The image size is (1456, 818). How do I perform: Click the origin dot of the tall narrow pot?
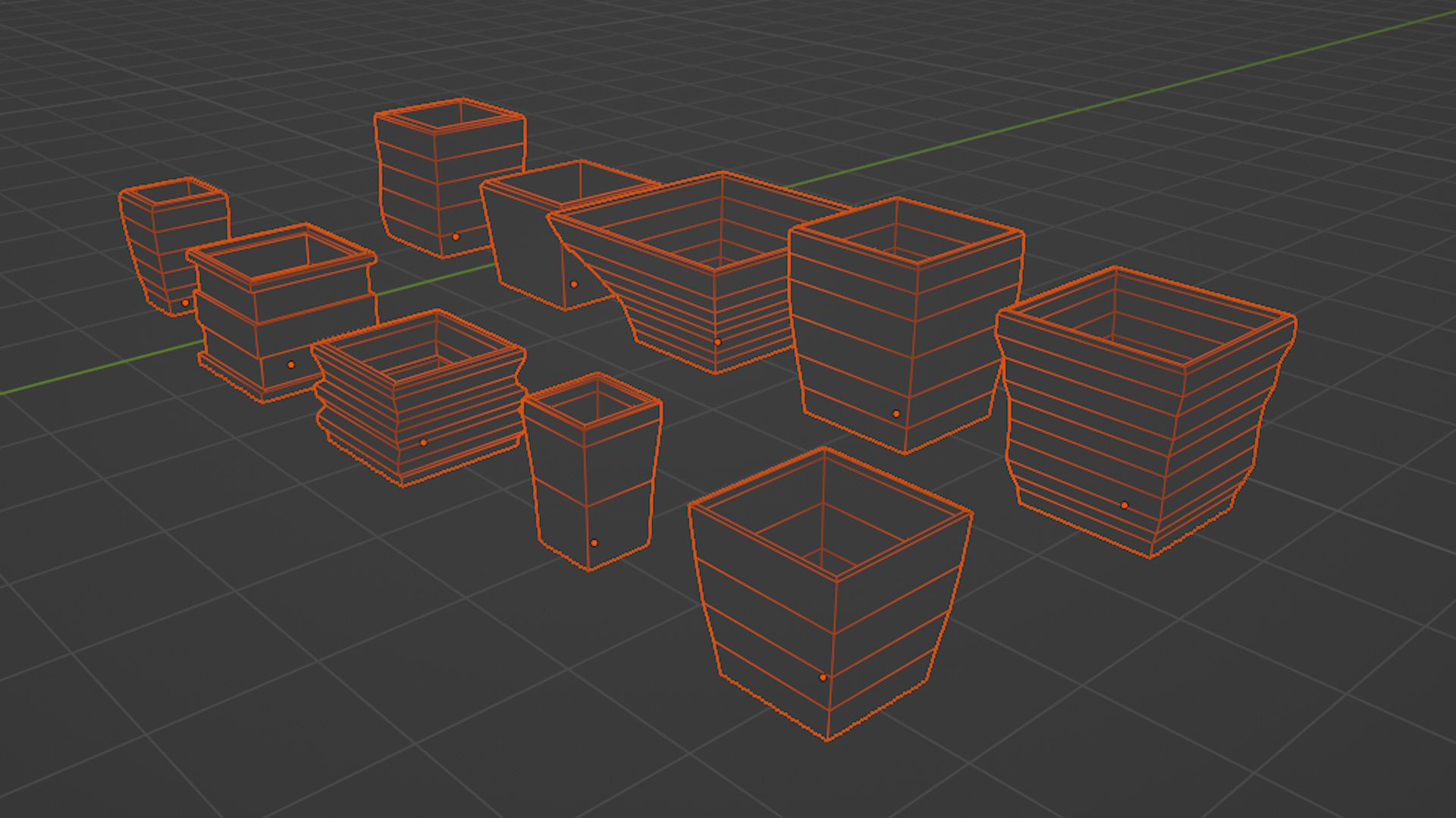pyautogui.click(x=594, y=543)
